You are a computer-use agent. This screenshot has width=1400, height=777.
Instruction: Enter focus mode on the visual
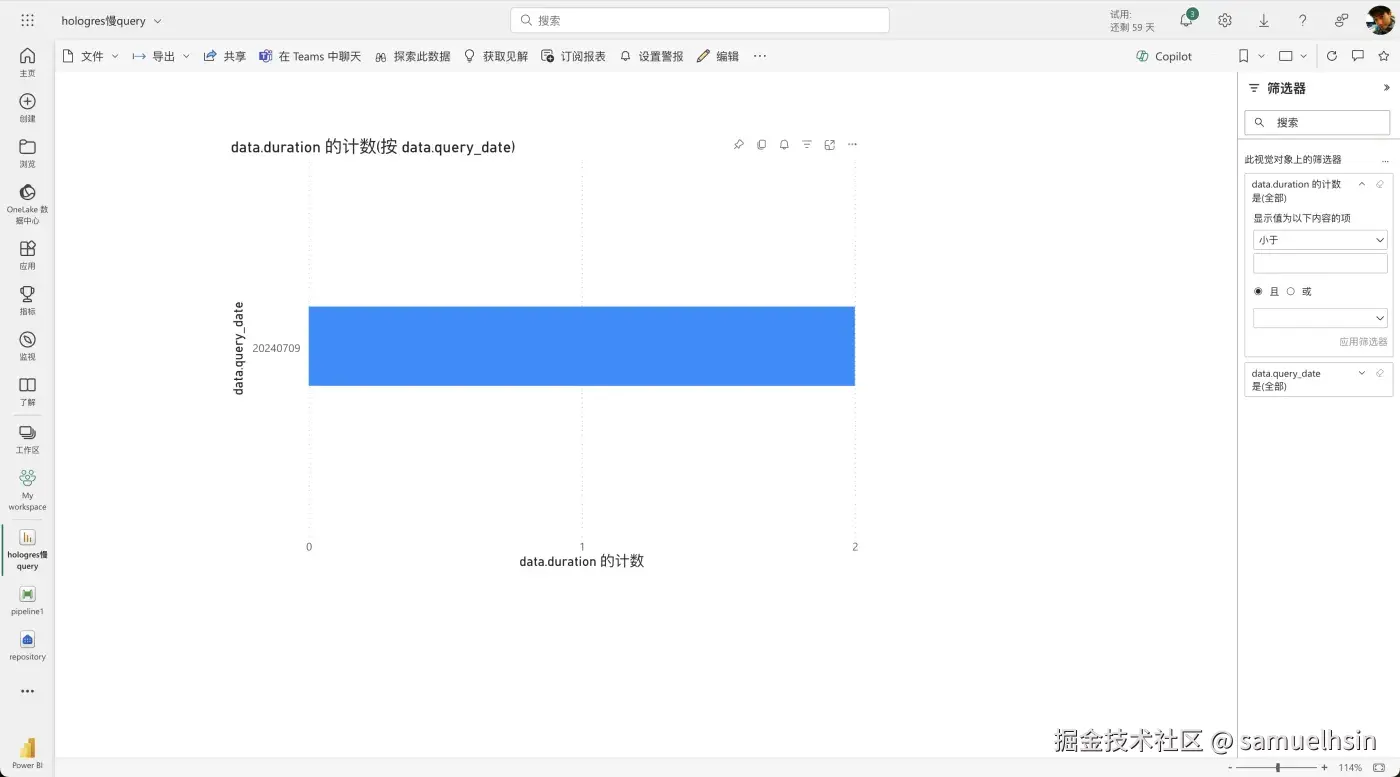tap(830, 145)
